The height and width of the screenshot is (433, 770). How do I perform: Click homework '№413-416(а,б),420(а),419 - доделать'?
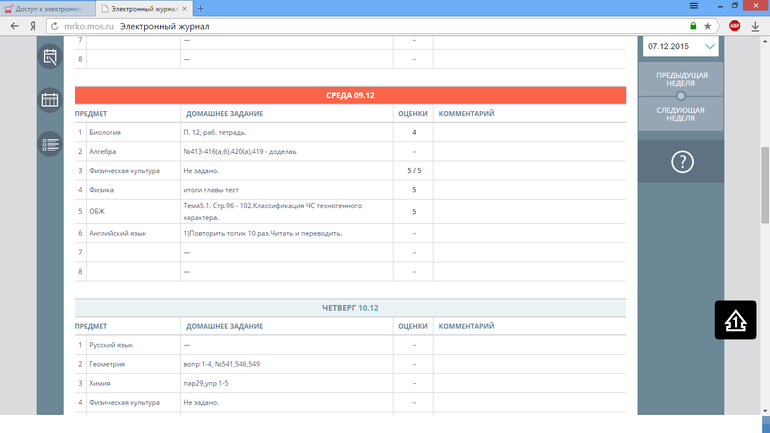pos(240,152)
